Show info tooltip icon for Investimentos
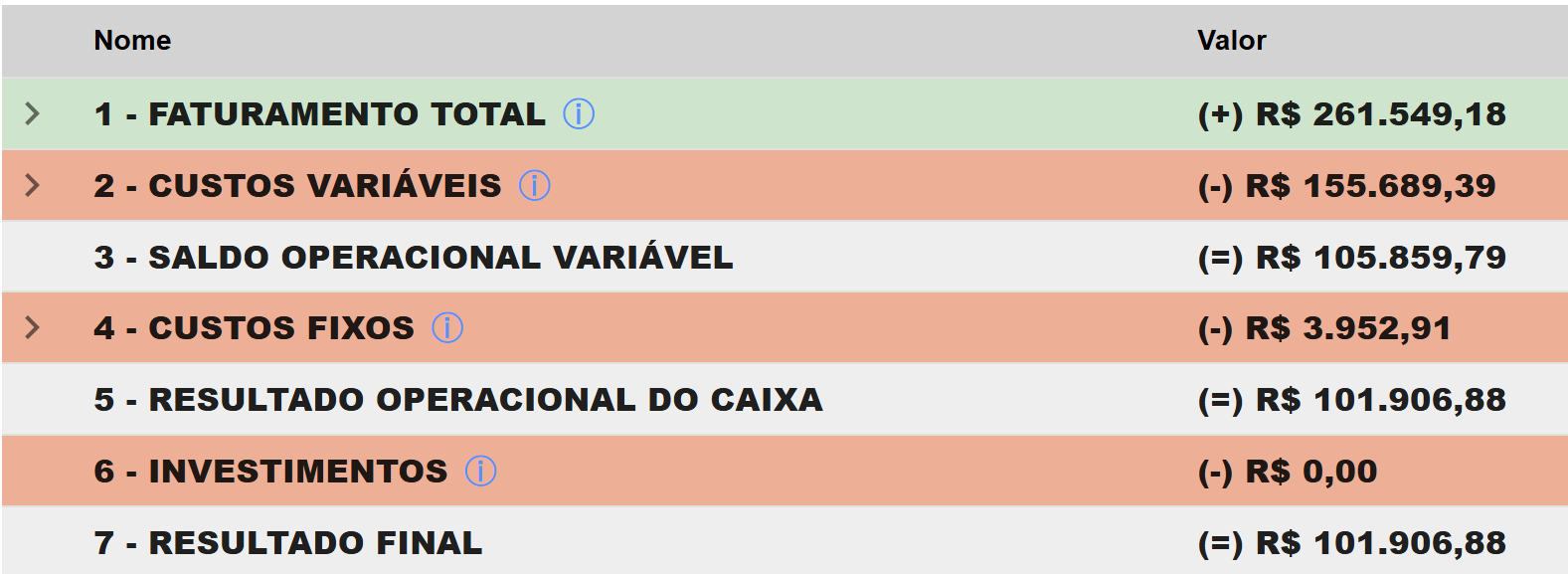This screenshot has width=1568, height=574. pos(481,472)
